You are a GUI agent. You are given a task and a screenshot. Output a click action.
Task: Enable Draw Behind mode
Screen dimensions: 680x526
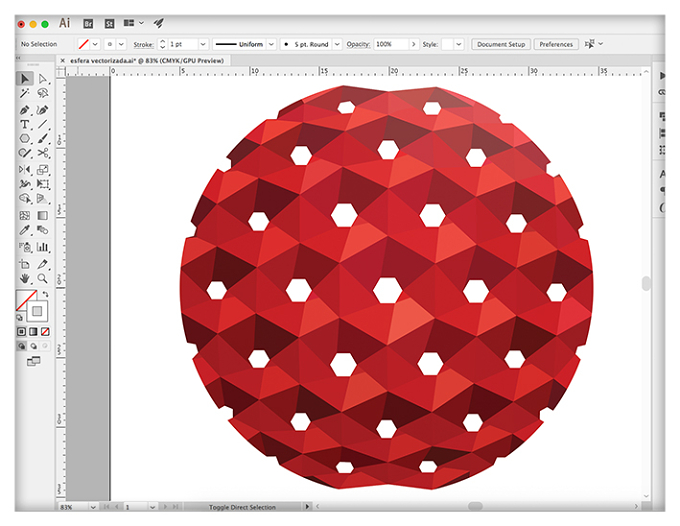(x=33, y=346)
